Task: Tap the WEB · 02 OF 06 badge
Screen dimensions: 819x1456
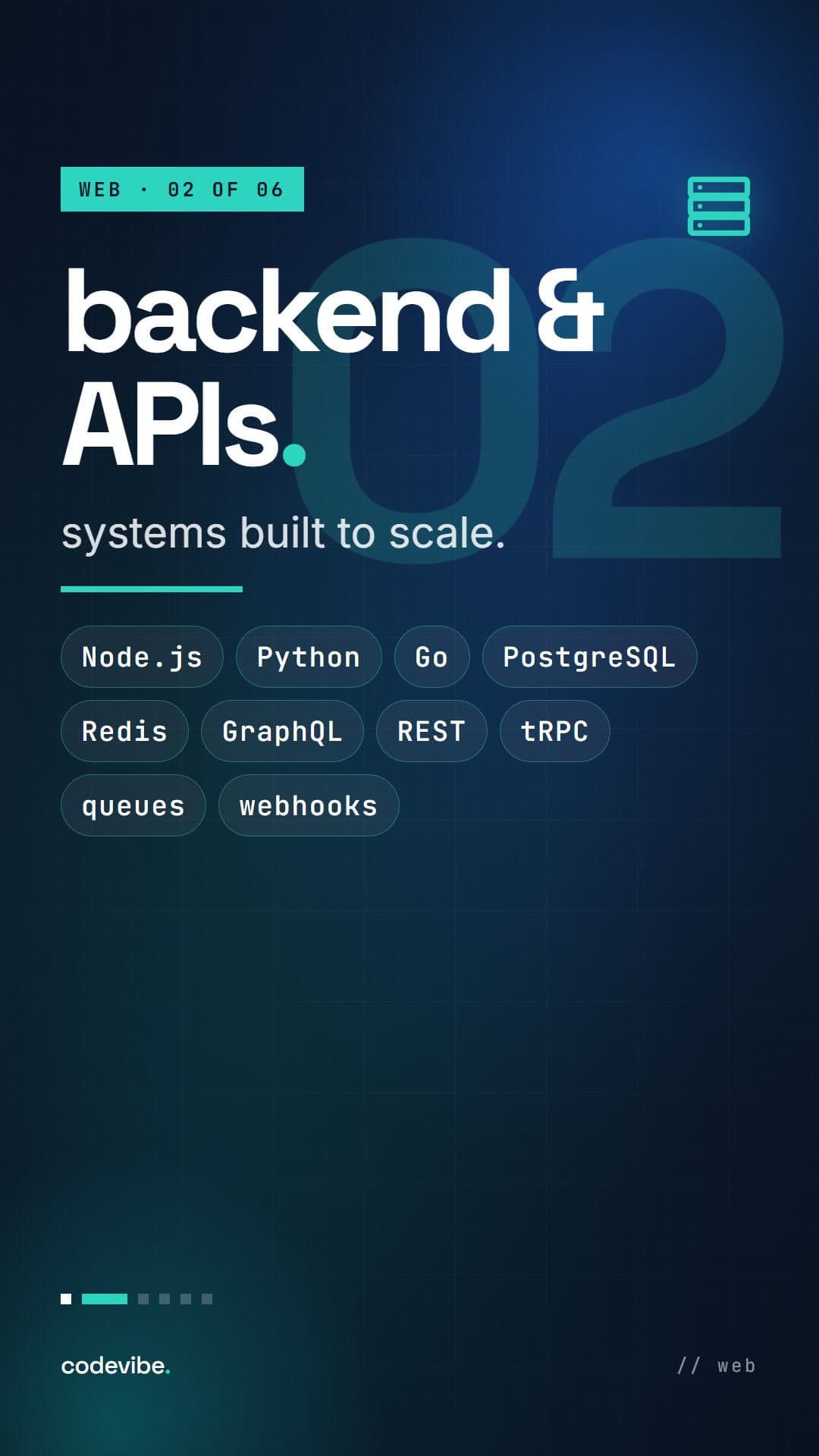Action: 182,189
